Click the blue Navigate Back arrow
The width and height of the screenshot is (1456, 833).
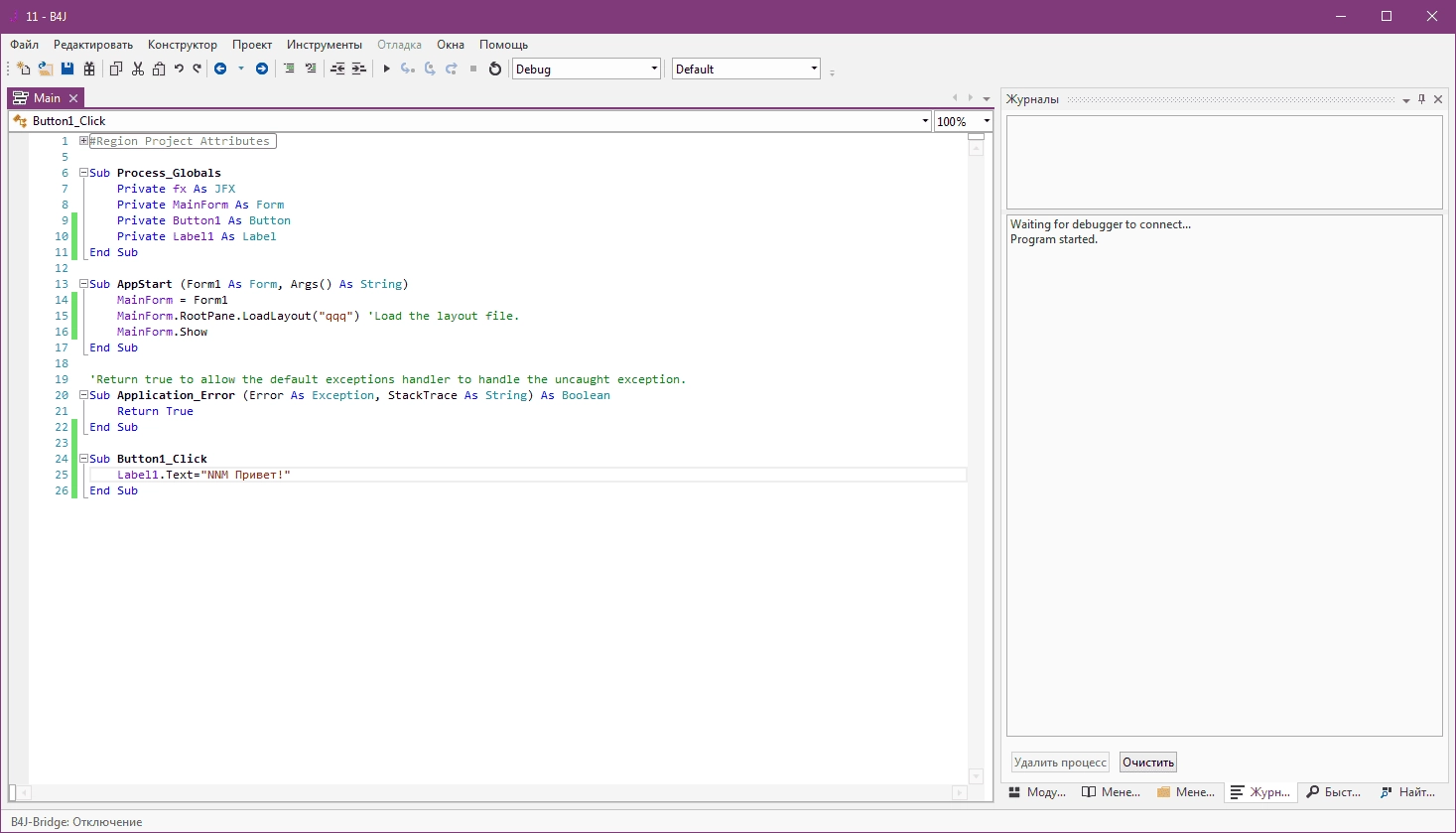click(220, 69)
